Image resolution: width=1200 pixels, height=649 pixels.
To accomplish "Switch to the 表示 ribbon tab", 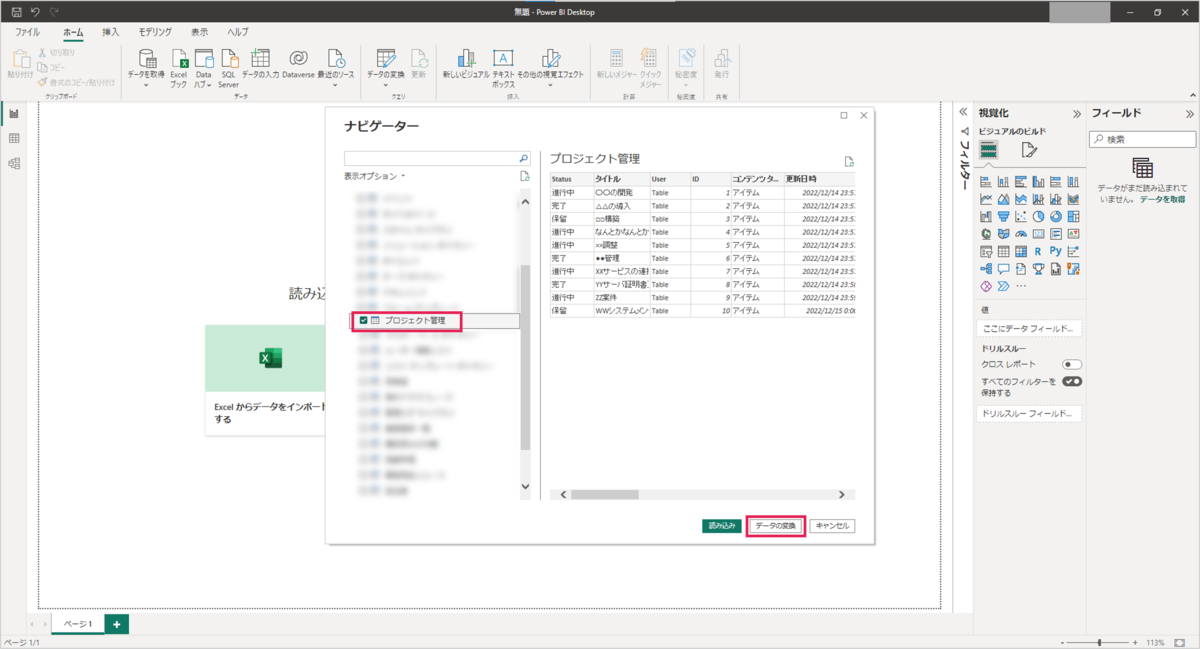I will 200,33.
